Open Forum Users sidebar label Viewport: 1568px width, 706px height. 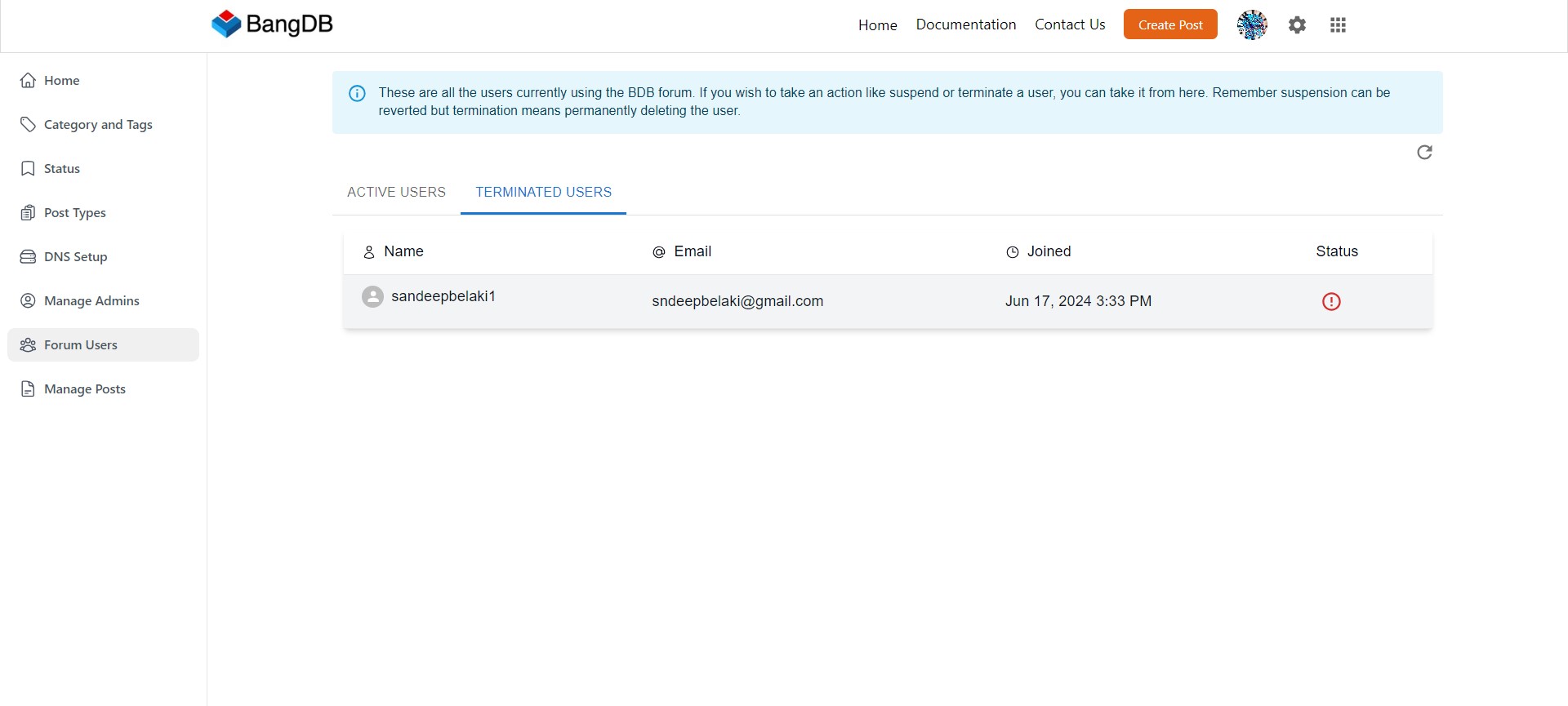(x=81, y=344)
